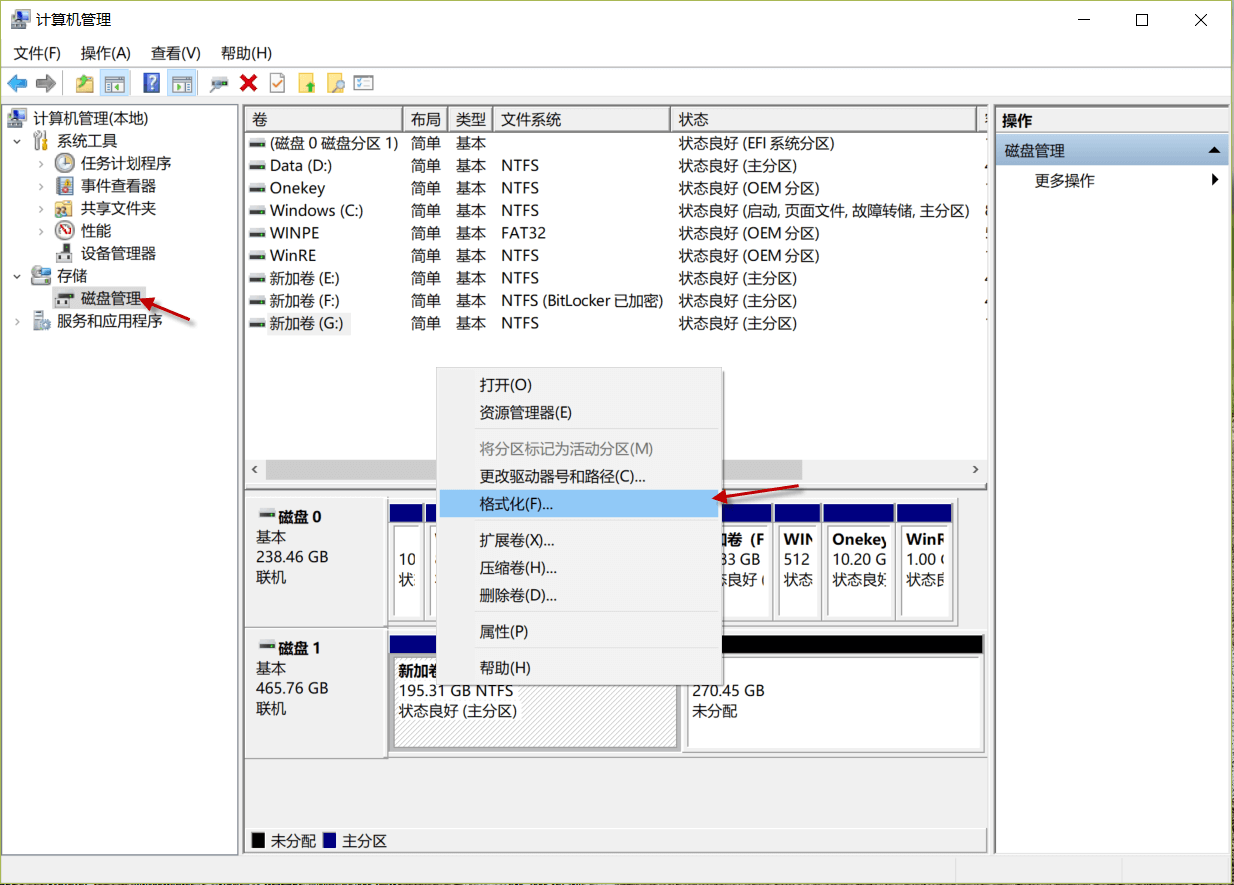Click the Properties checkmark document icon
This screenshot has height=885, width=1234.
[x=277, y=83]
